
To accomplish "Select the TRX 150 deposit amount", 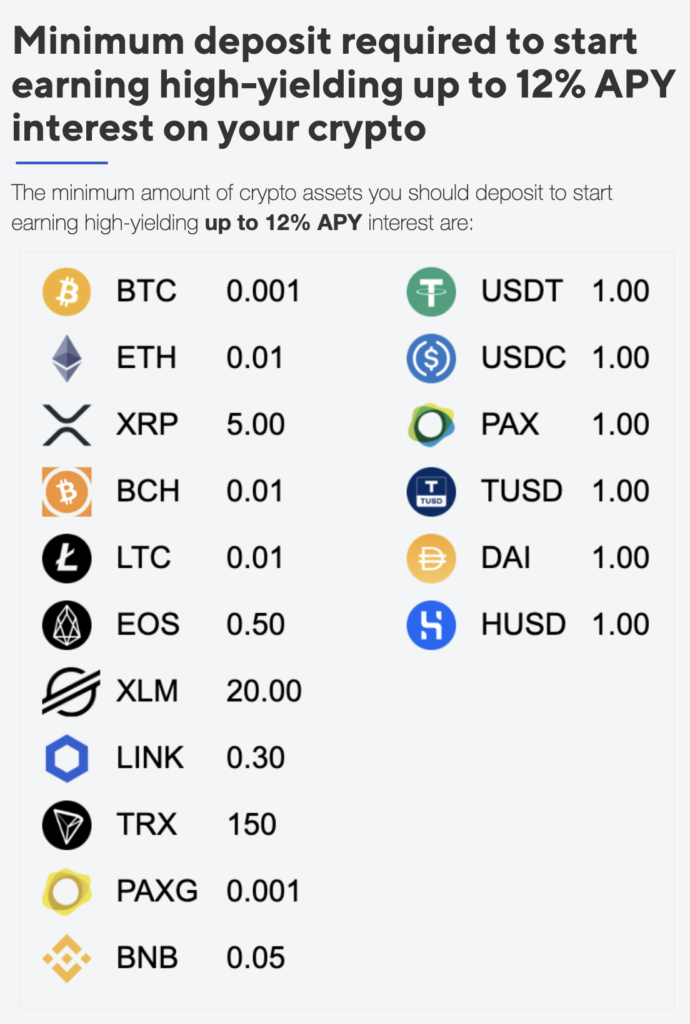I will (251, 824).
